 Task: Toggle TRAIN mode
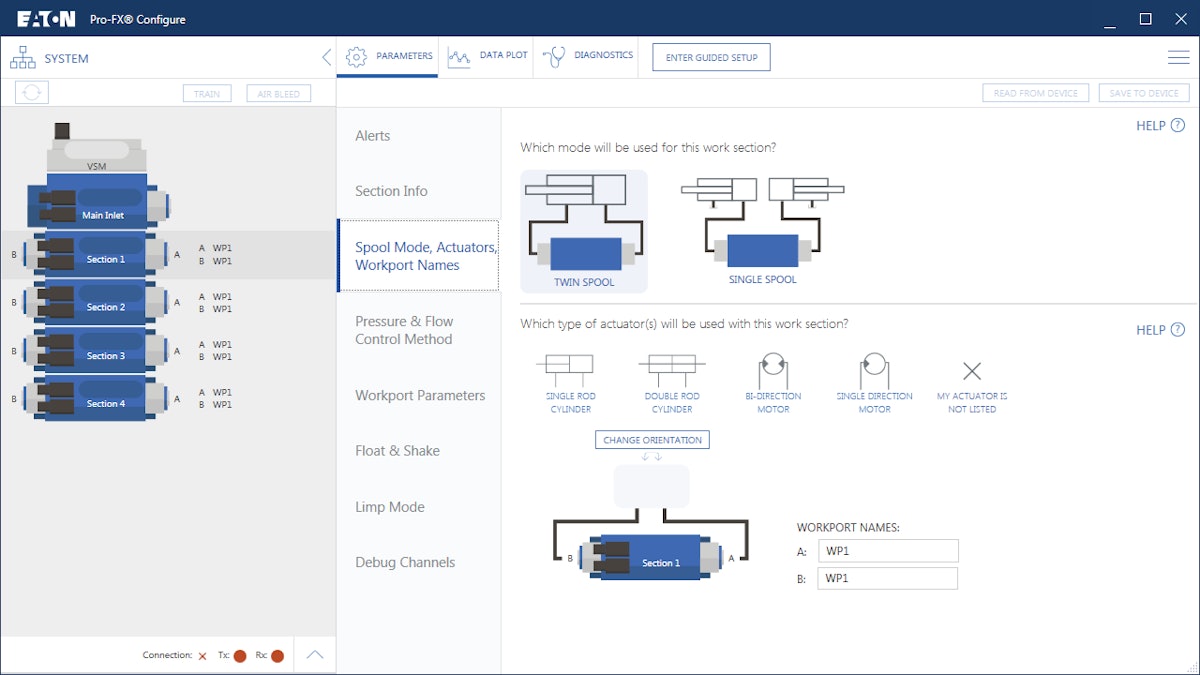pyautogui.click(x=207, y=93)
